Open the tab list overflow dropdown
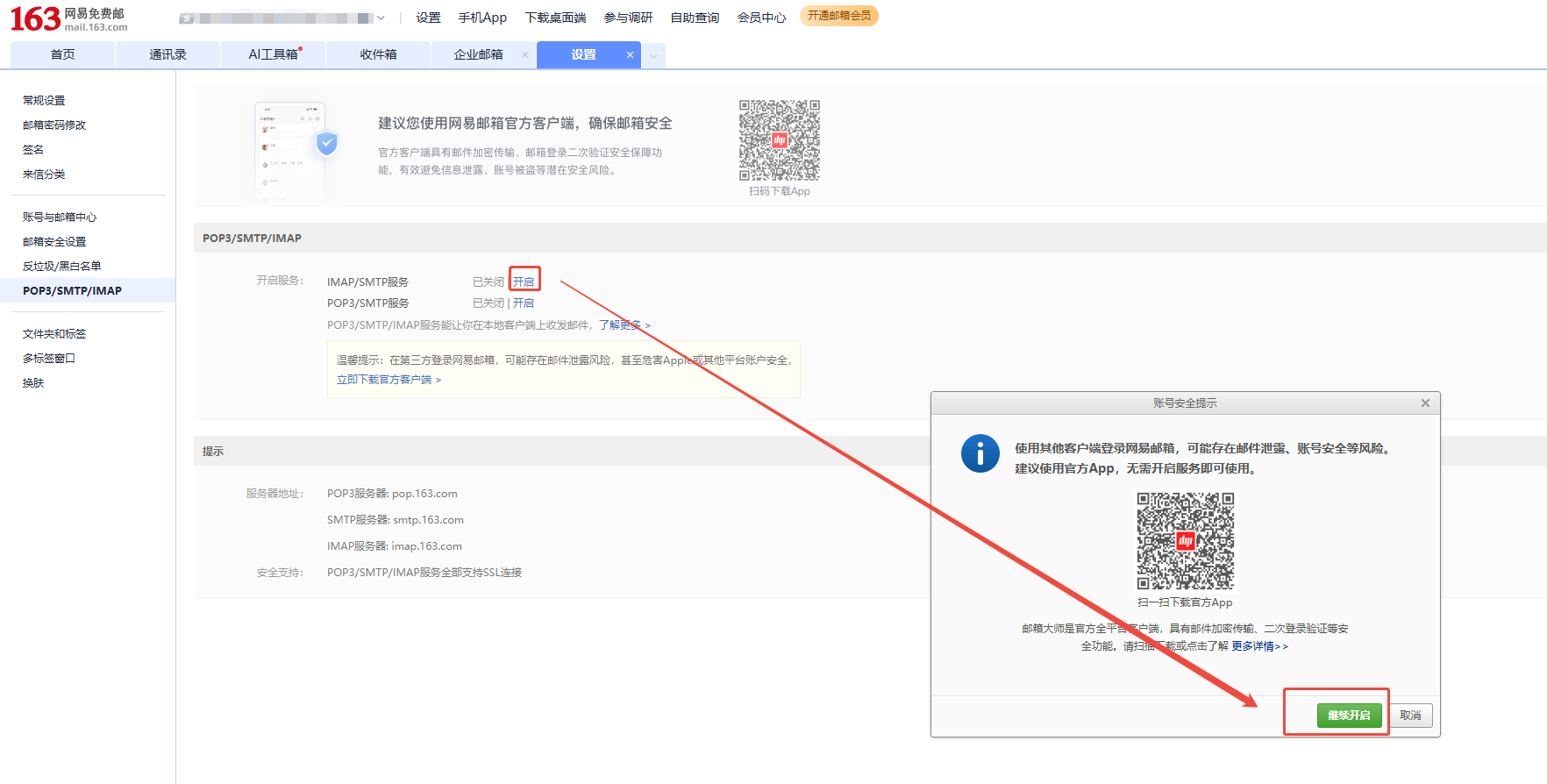Screen dimensions: 1547x784 coord(653,55)
